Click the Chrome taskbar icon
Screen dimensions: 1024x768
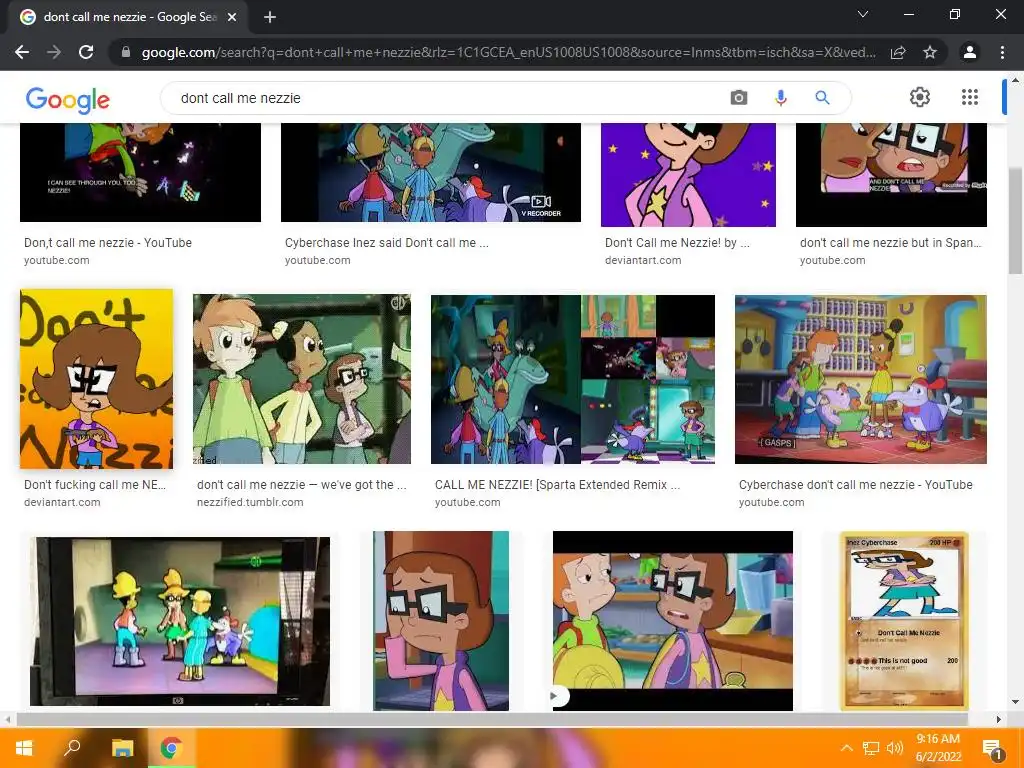[171, 748]
